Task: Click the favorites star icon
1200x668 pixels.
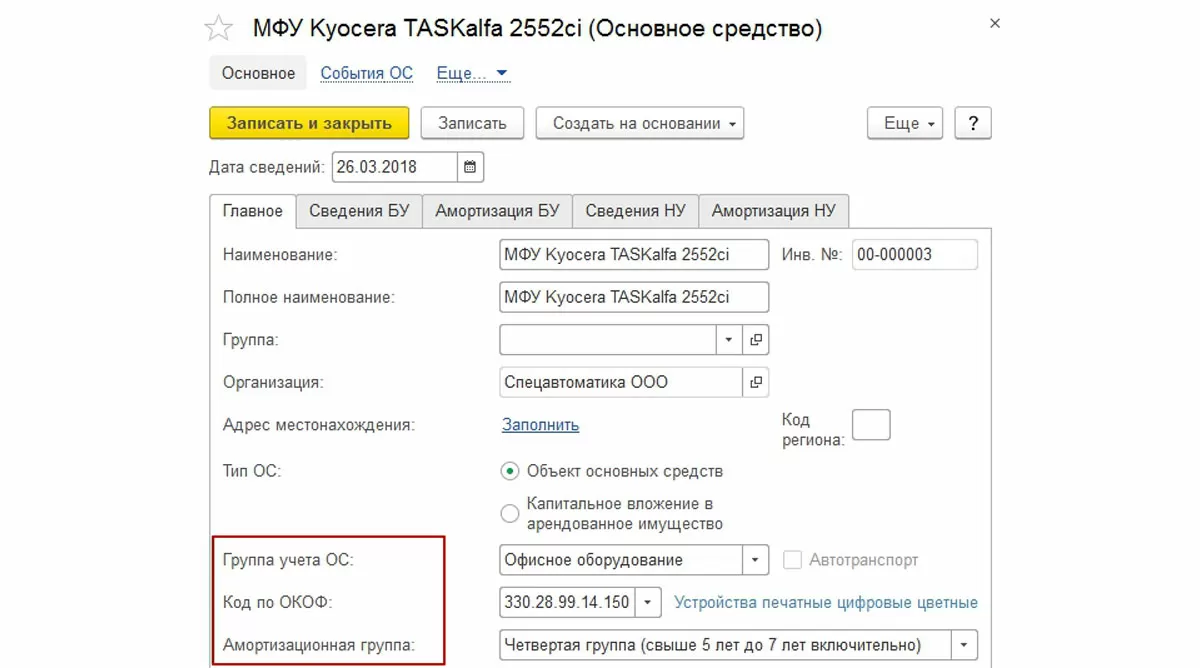Action: pos(218,29)
